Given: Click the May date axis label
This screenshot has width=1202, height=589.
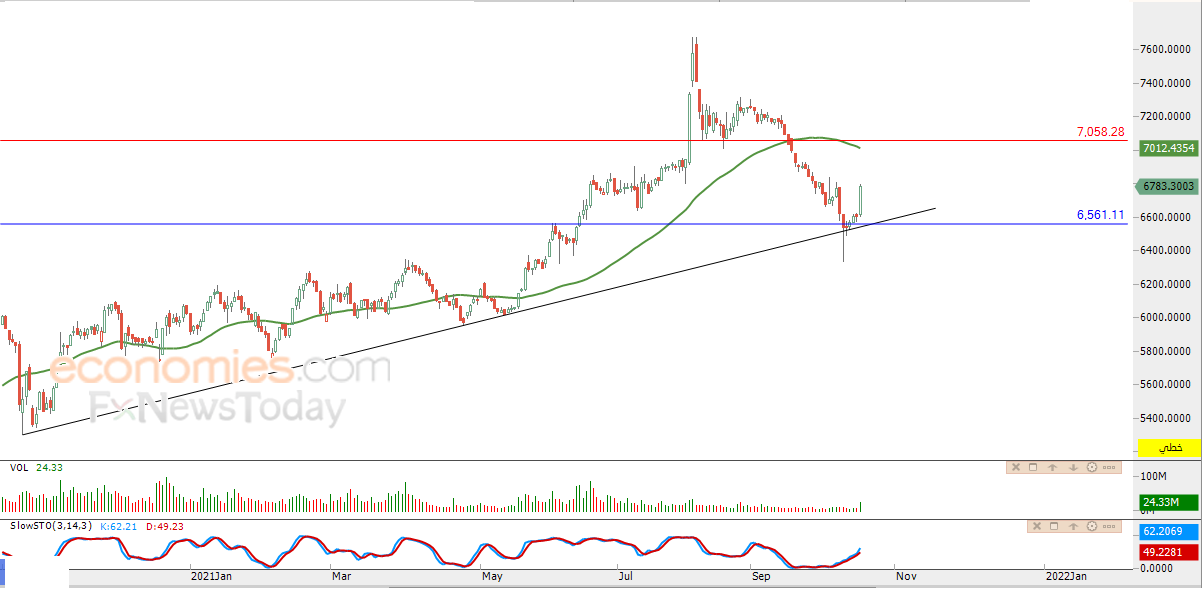Looking at the screenshot, I should pos(491,576).
